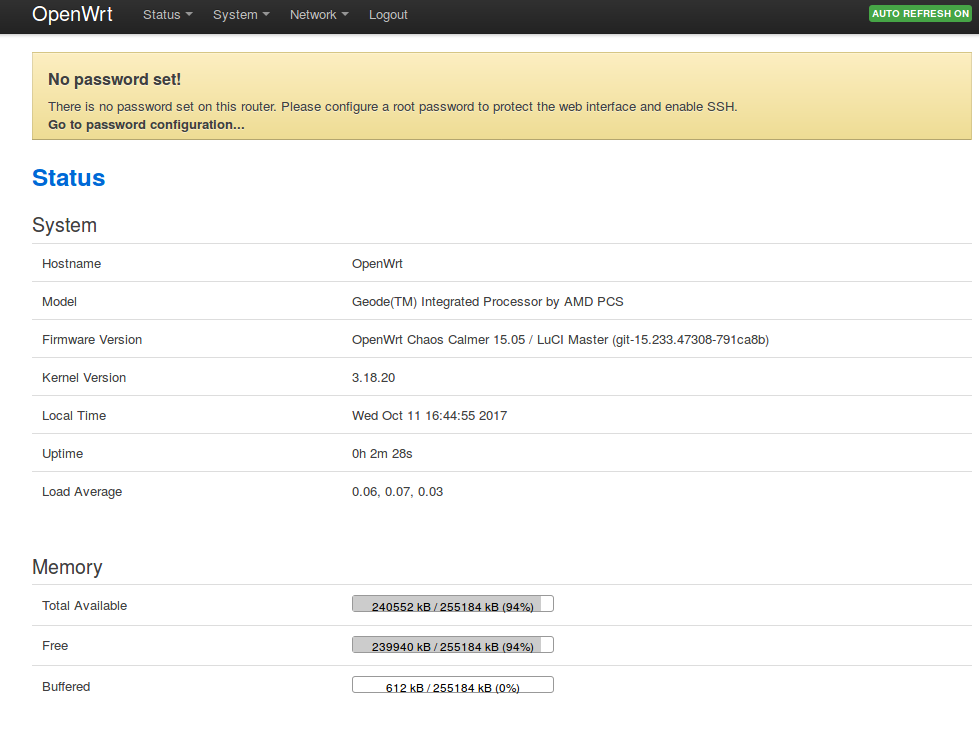Viewport: 979px width, 730px height.
Task: Open the Status dropdown menu
Action: click(x=167, y=14)
